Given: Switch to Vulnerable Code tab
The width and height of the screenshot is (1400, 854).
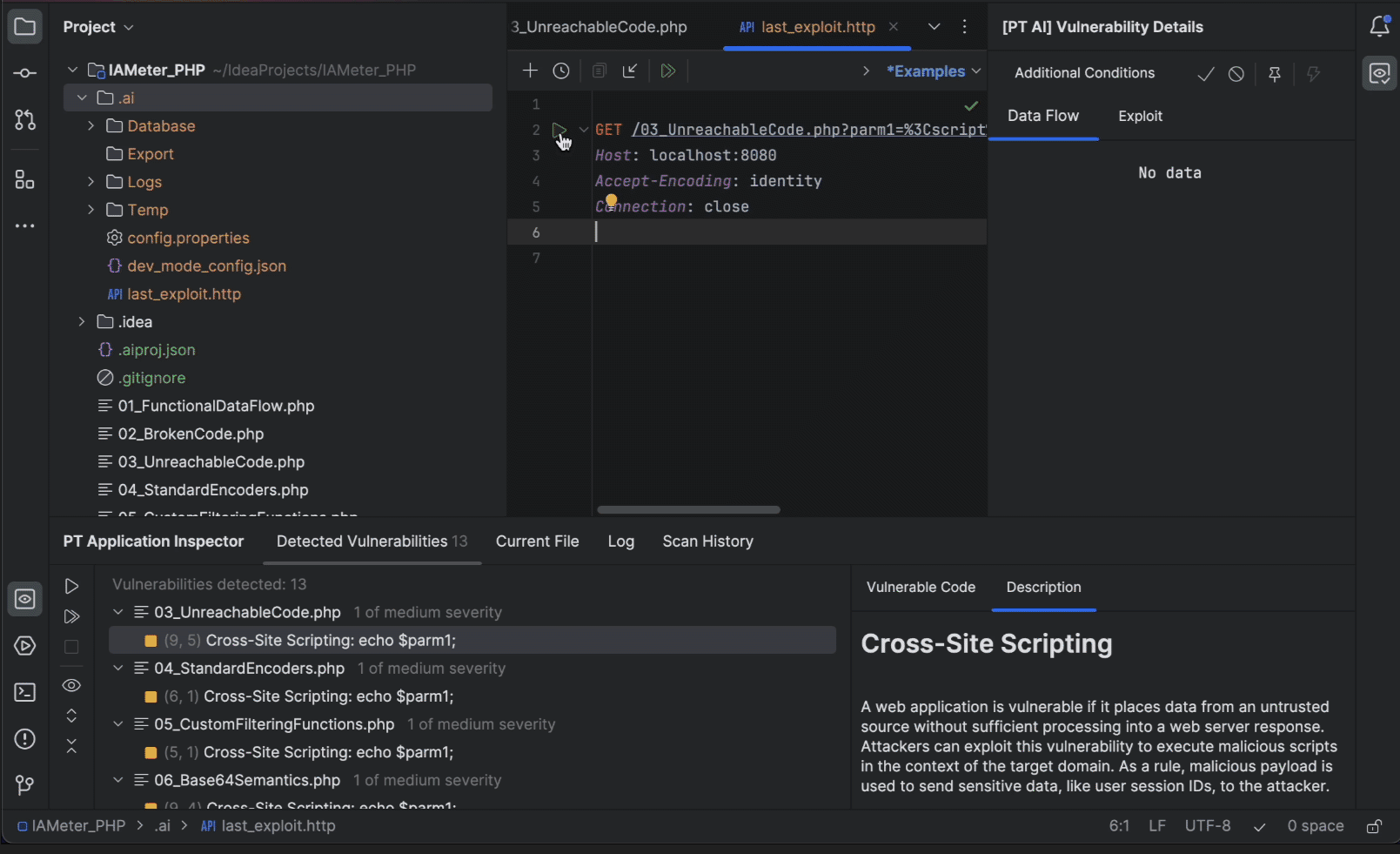Looking at the screenshot, I should pyautogui.click(x=921, y=588).
